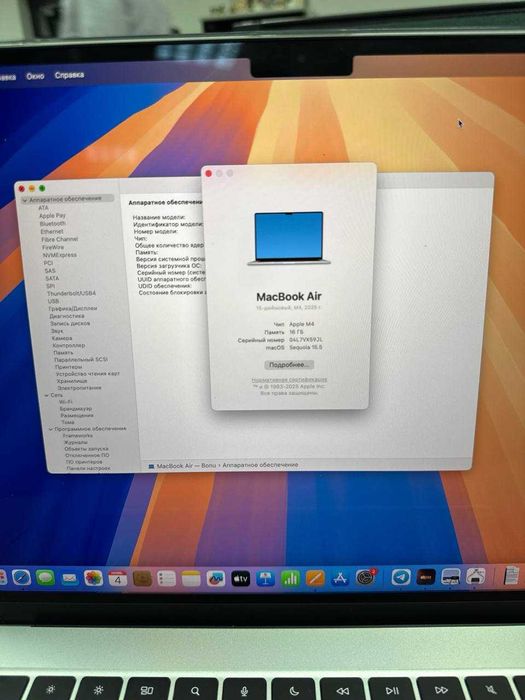Open the Справка menu

[69, 75]
